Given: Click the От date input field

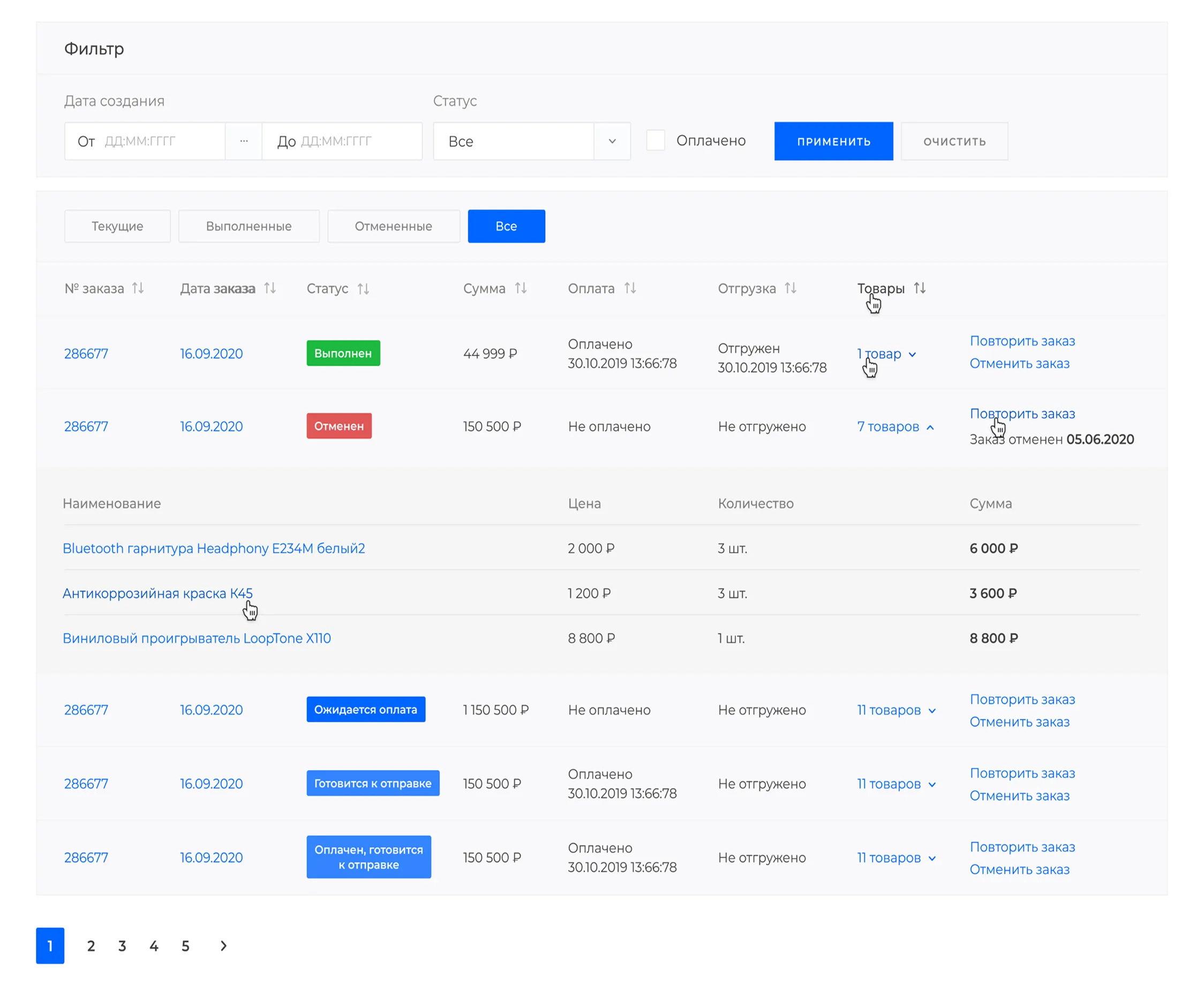Looking at the screenshot, I should pyautogui.click(x=145, y=141).
